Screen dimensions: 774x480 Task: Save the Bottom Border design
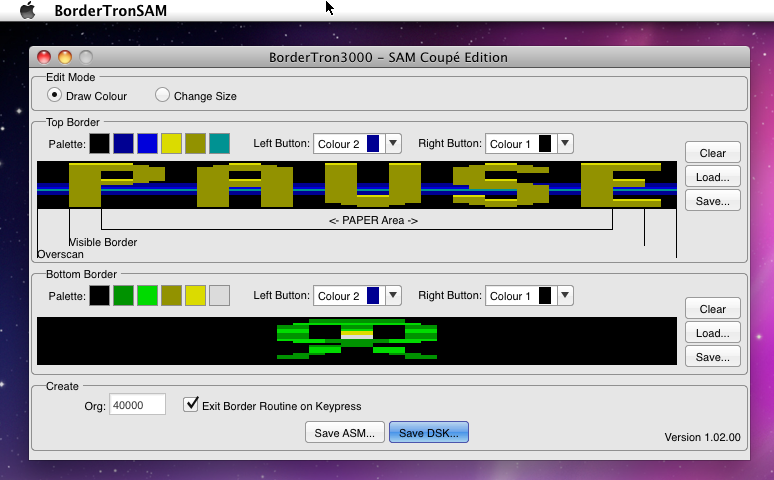pos(712,357)
